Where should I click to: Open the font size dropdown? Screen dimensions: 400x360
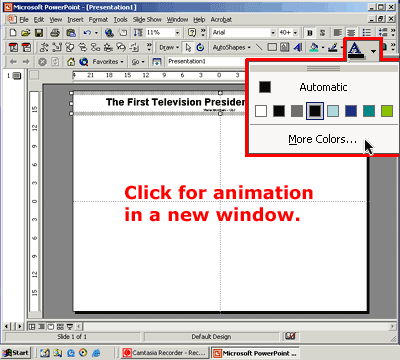coord(295,33)
